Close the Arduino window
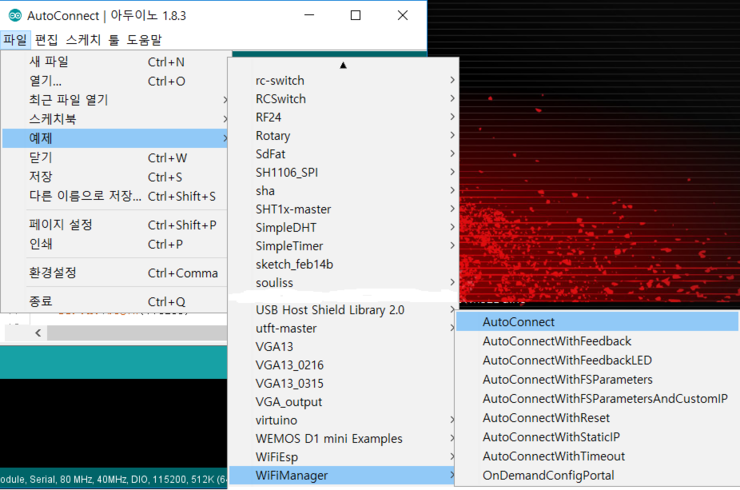Image resolution: width=740 pixels, height=490 pixels. (403, 15)
